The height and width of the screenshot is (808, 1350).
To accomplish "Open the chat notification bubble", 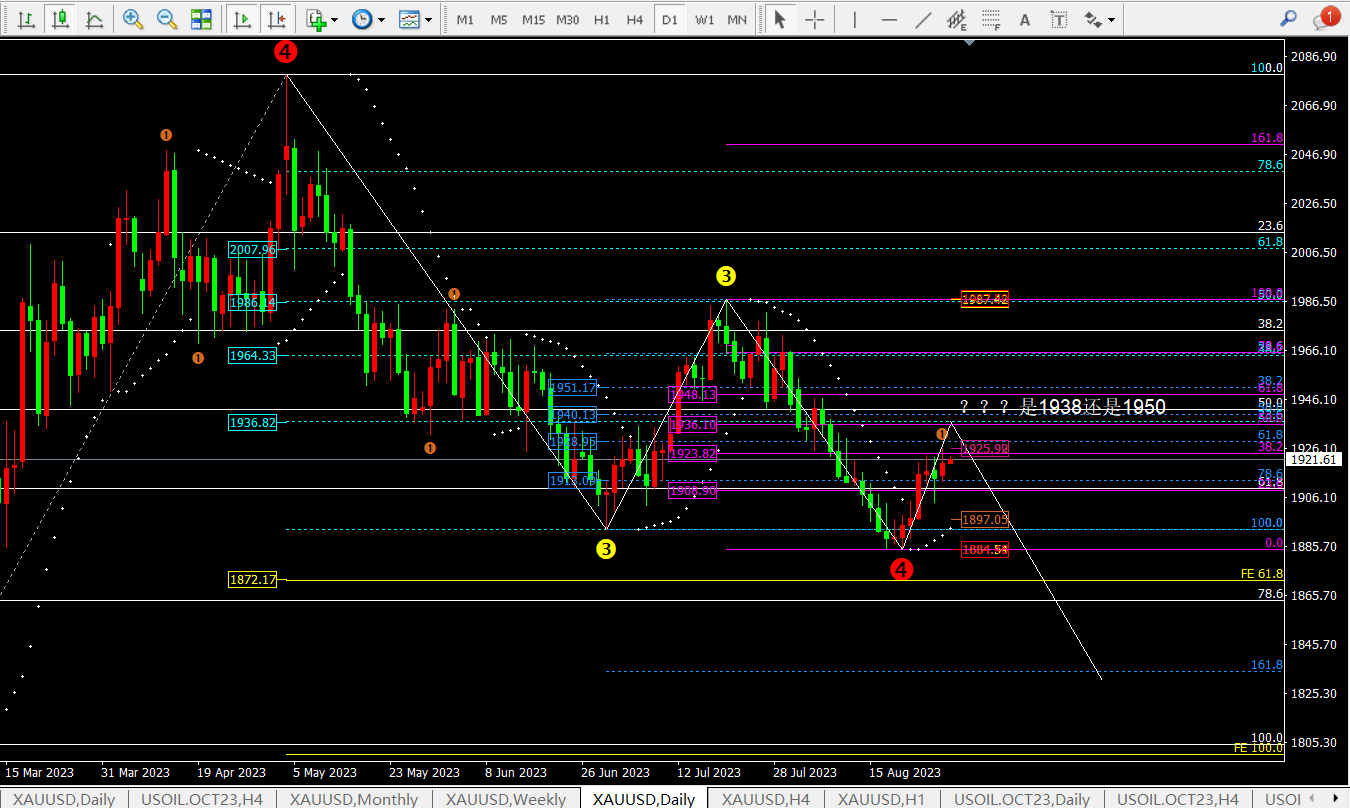I will [x=1325, y=17].
